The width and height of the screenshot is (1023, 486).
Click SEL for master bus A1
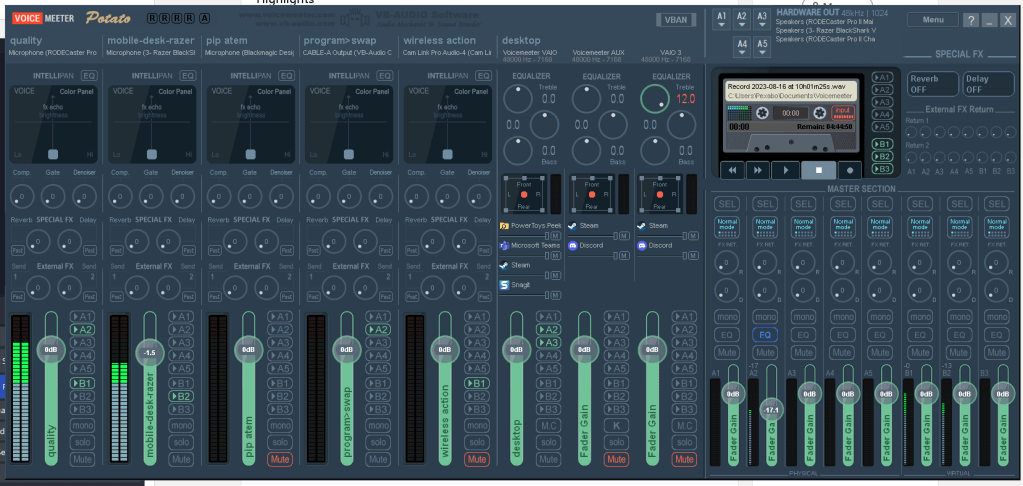tap(727, 204)
